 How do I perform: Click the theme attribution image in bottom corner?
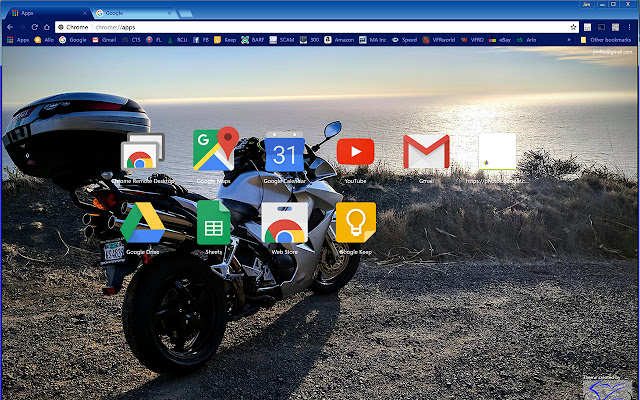[608, 388]
